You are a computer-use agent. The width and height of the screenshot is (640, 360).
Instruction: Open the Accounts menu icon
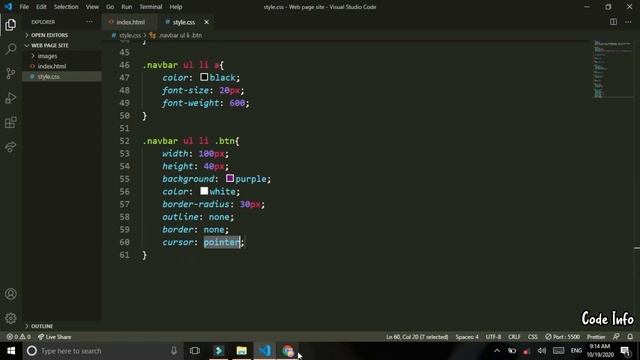[11, 294]
